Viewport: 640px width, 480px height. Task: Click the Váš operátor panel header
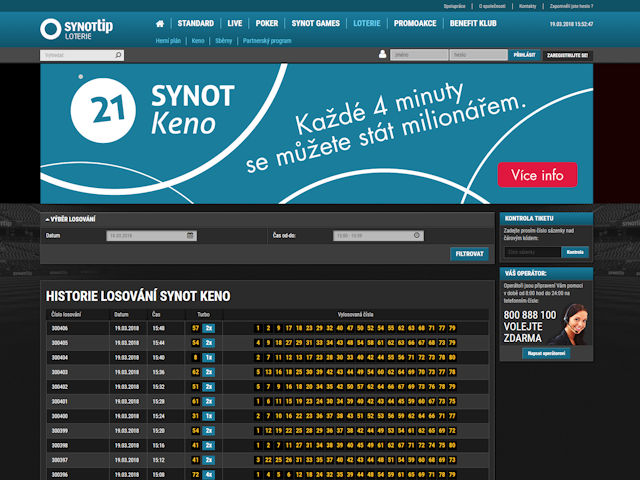(x=546, y=273)
